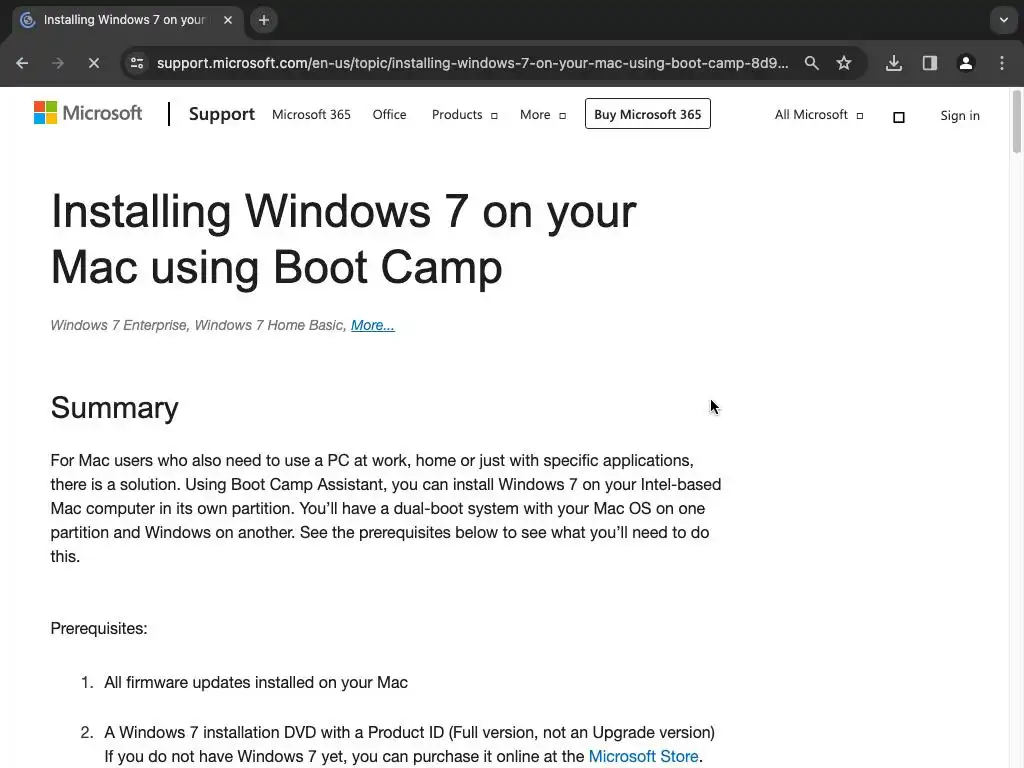
Task: Click the Prerequisites: text
Action: (x=99, y=628)
